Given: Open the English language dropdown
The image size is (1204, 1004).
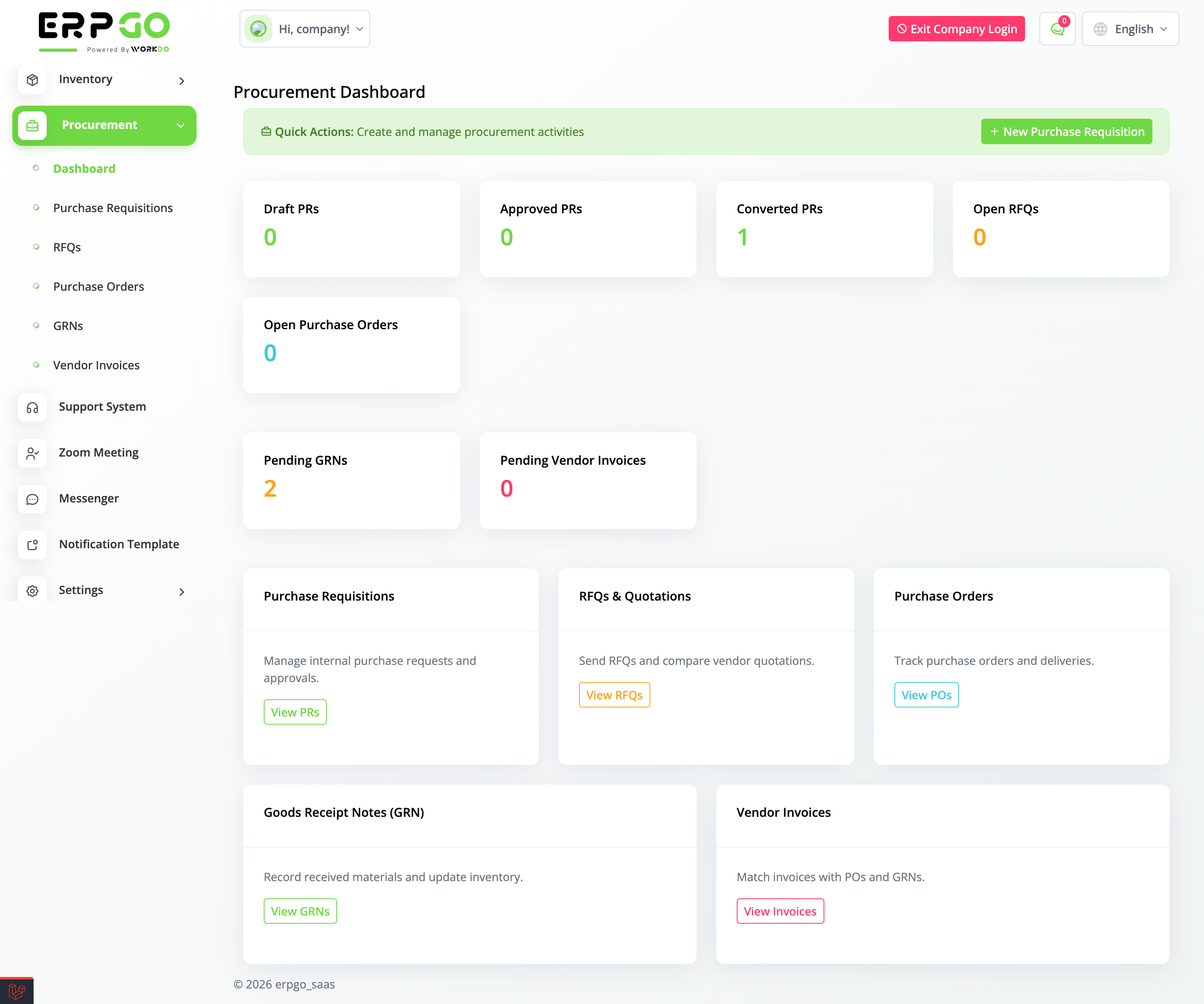Looking at the screenshot, I should (1130, 29).
